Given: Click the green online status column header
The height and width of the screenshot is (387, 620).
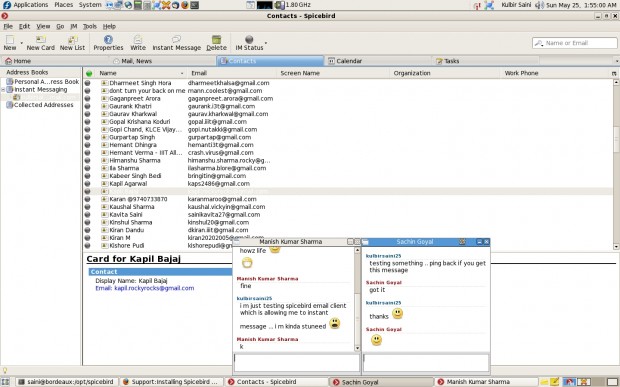Looking at the screenshot, I should tap(89, 73).
